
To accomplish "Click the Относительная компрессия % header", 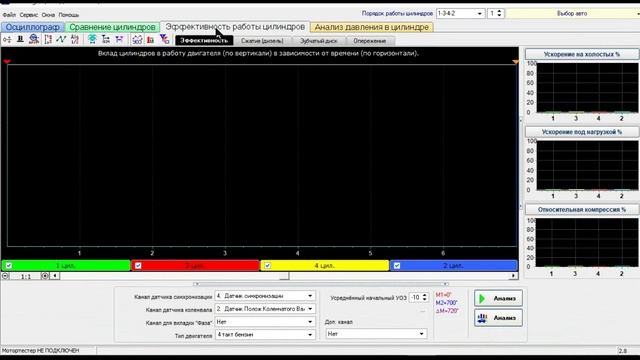I will point(582,209).
